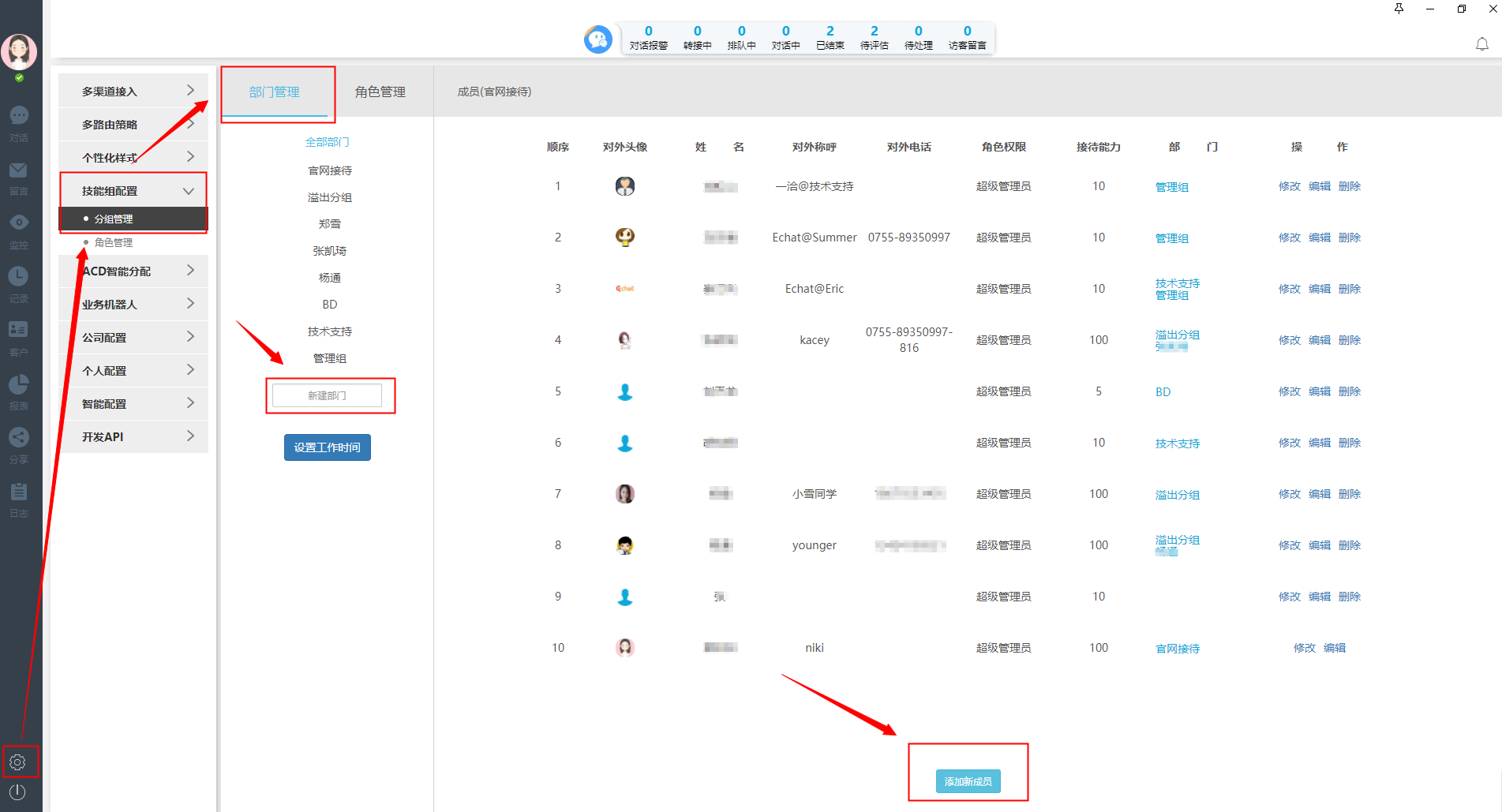Expand the 多路由策略 menu
The width and height of the screenshot is (1502, 812).
133,124
